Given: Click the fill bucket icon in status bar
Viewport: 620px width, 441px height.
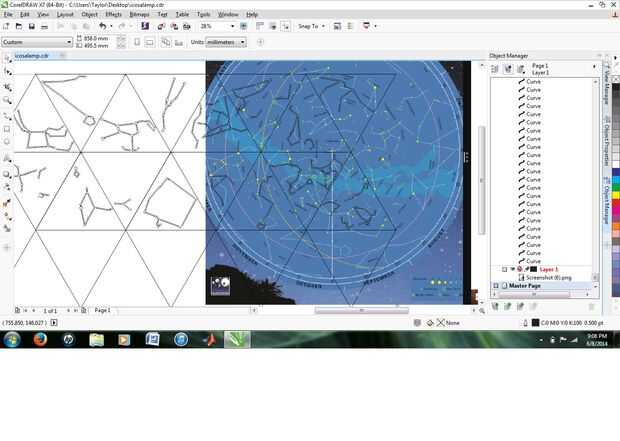Looking at the screenshot, I should pyautogui.click(x=430, y=323).
